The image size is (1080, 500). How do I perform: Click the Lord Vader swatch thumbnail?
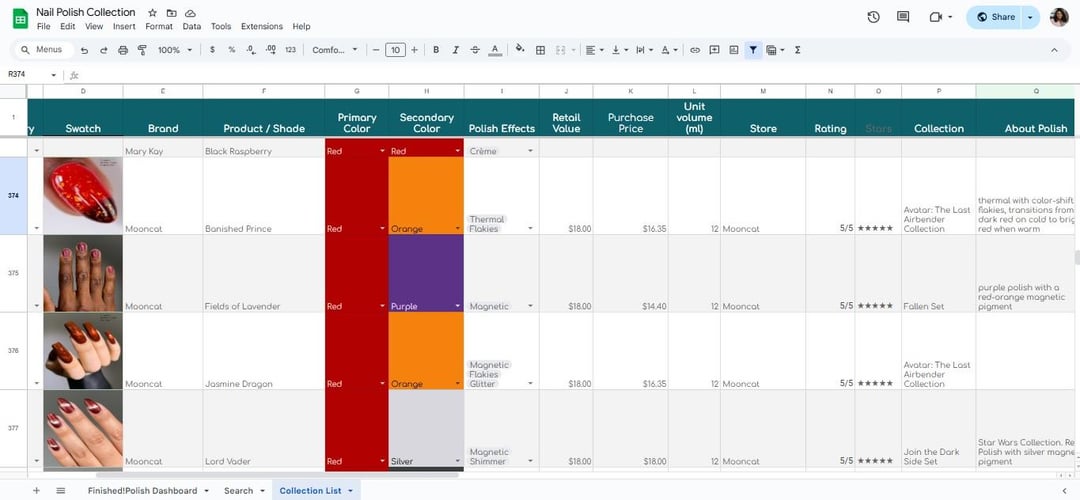point(83,429)
